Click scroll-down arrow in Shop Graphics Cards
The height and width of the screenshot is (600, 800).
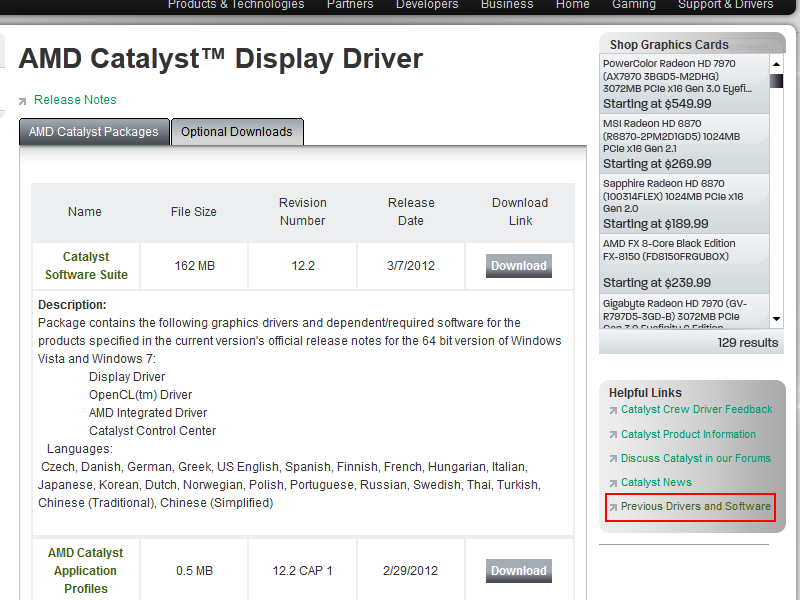(777, 319)
